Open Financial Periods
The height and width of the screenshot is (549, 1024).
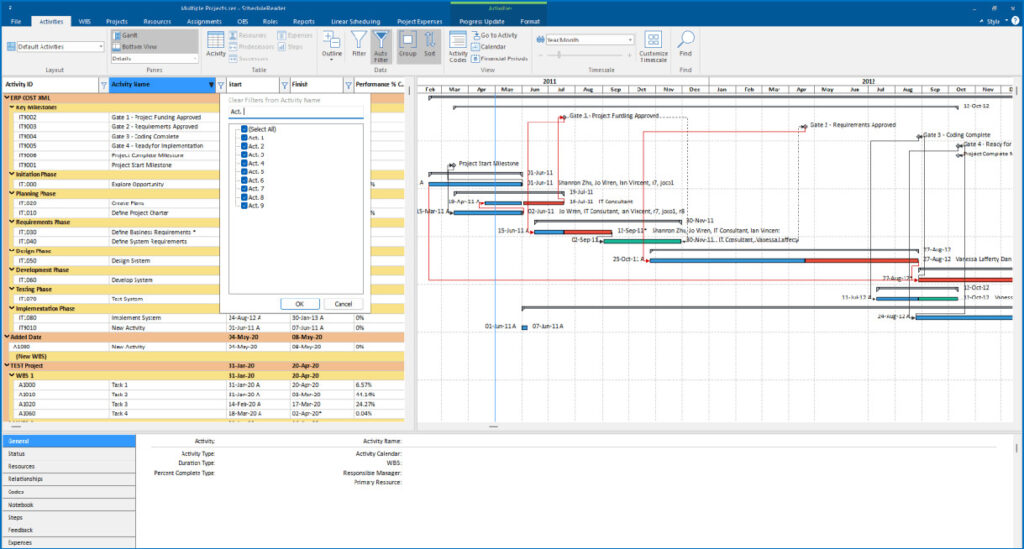pyautogui.click(x=500, y=58)
